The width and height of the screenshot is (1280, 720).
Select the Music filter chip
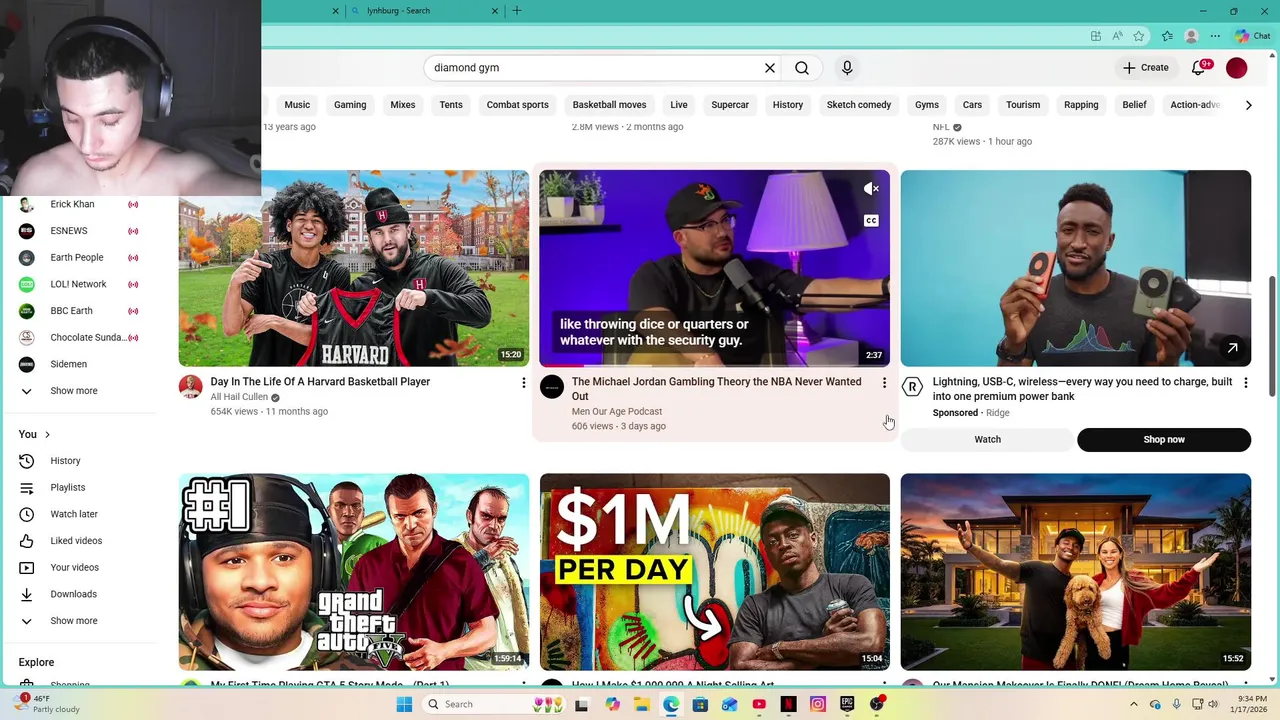pos(297,105)
